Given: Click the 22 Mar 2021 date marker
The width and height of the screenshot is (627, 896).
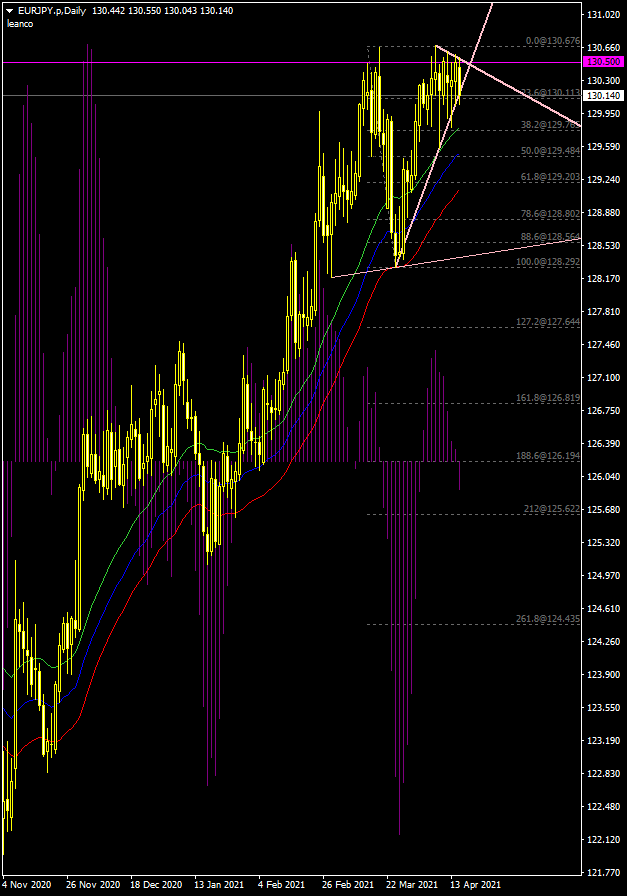Looking at the screenshot, I should tap(412, 885).
